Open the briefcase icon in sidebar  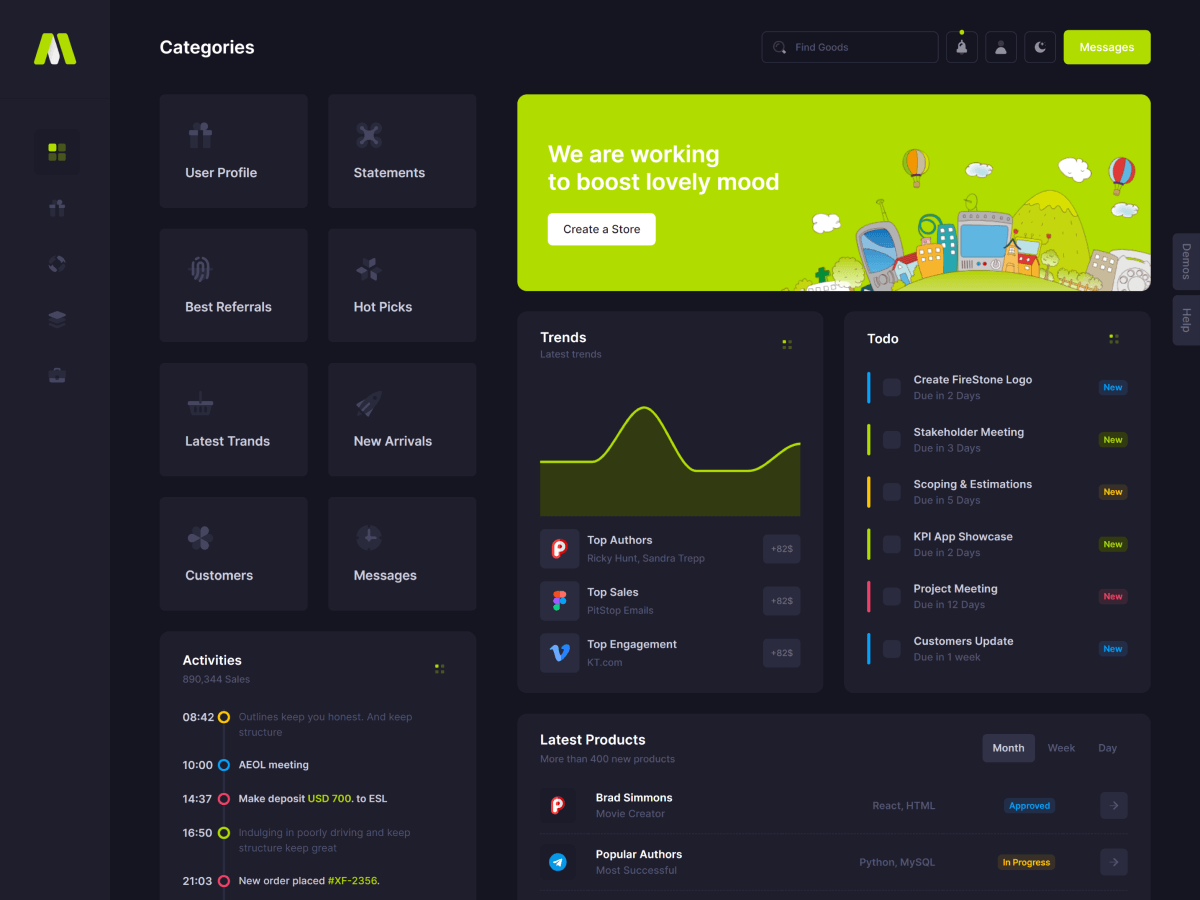click(57, 375)
